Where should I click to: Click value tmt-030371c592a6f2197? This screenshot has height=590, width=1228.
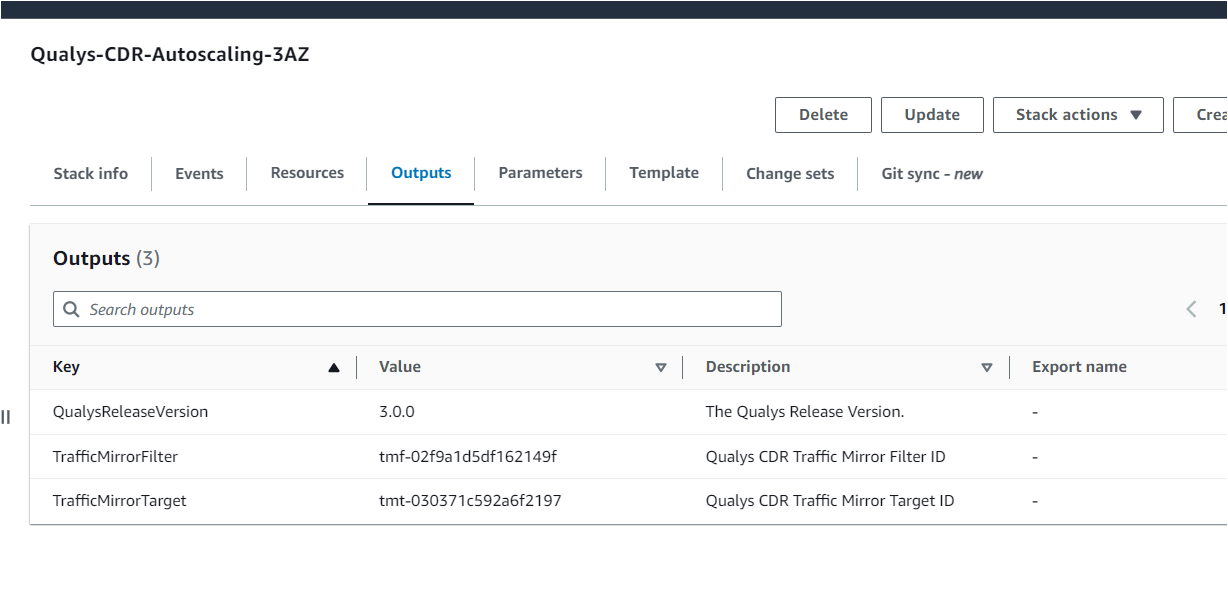[470, 500]
